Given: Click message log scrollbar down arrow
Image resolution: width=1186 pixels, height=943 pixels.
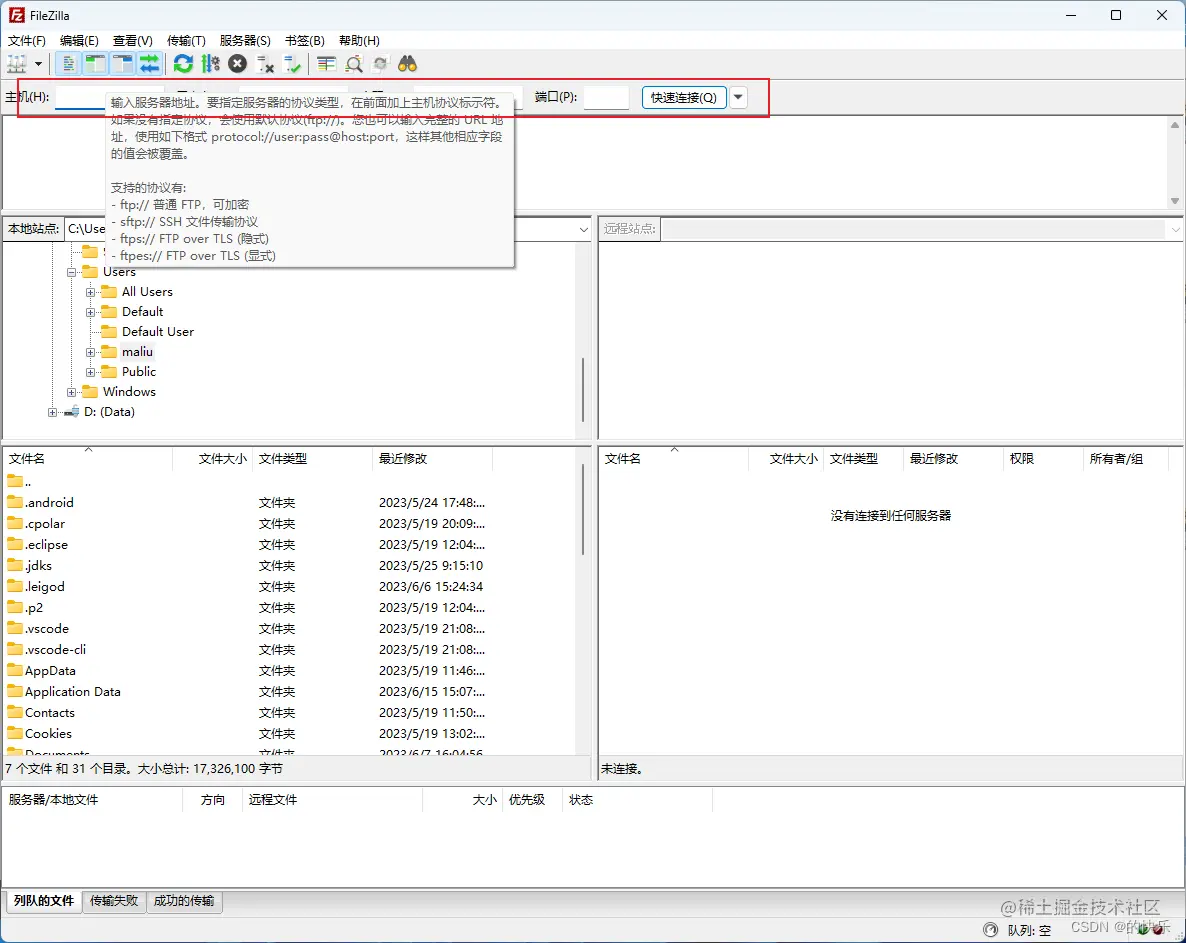Looking at the screenshot, I should (1175, 200).
